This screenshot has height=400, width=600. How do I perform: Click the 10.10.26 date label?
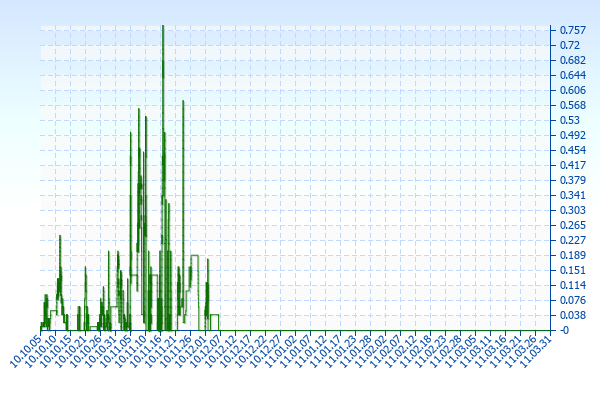tap(85, 351)
